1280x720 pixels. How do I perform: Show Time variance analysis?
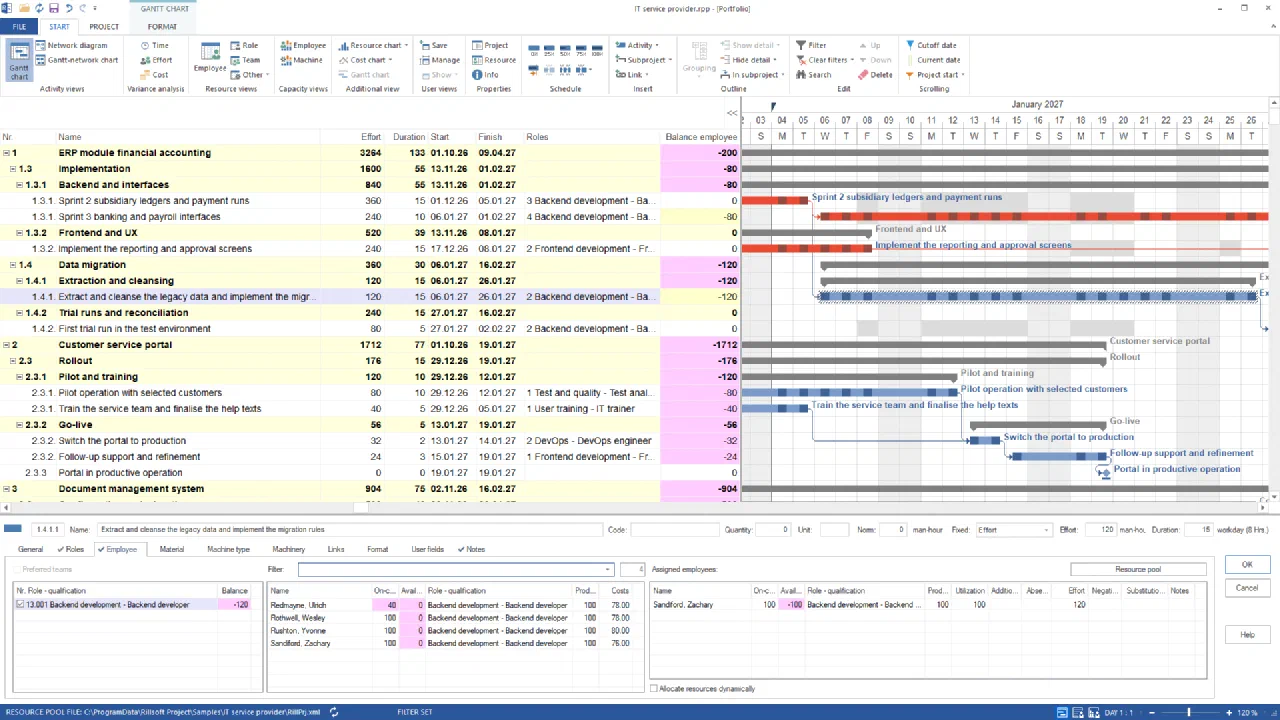pyautogui.click(x=153, y=45)
